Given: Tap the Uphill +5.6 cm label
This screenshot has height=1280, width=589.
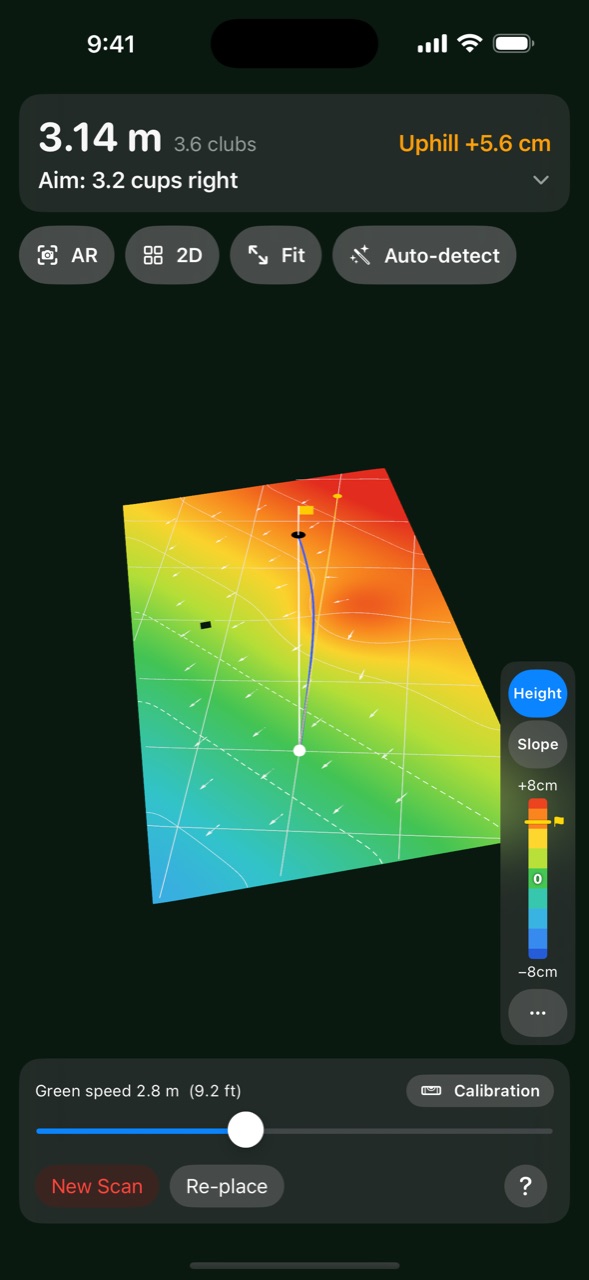Looking at the screenshot, I should pyautogui.click(x=475, y=143).
